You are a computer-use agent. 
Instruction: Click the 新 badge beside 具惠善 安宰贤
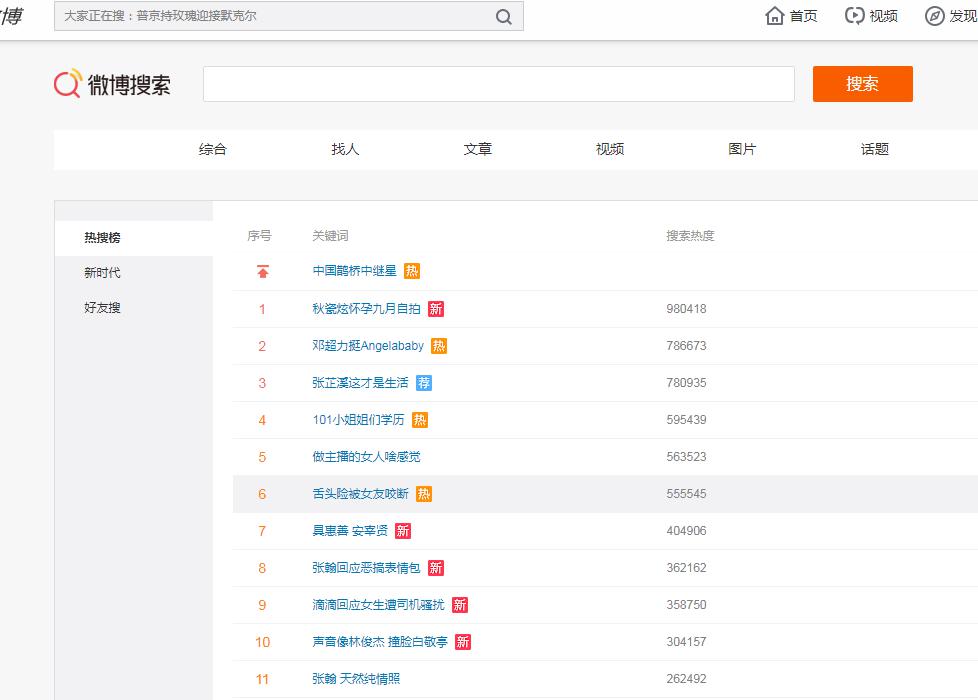(403, 531)
